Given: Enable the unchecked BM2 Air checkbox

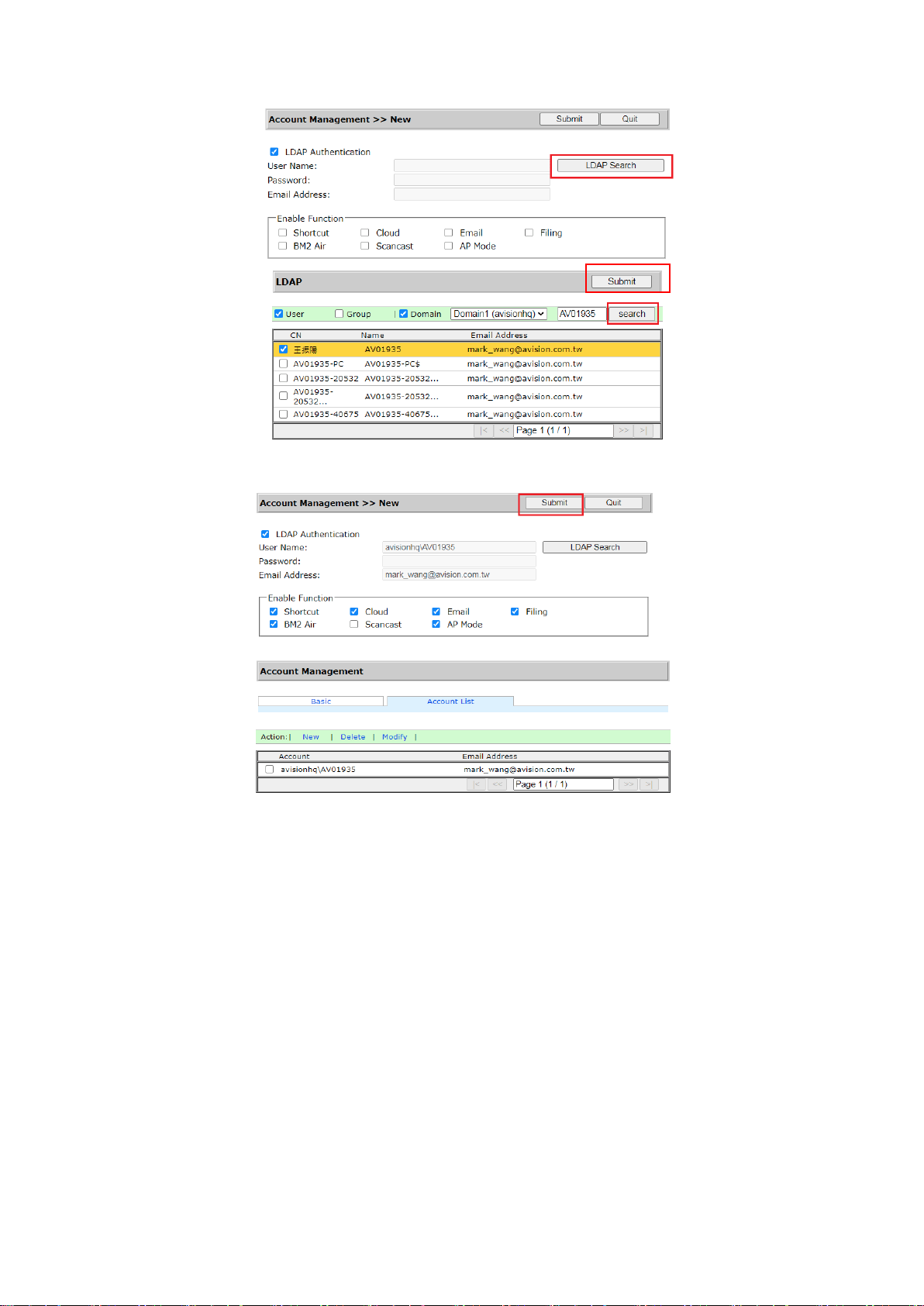Looking at the screenshot, I should pos(283,246).
